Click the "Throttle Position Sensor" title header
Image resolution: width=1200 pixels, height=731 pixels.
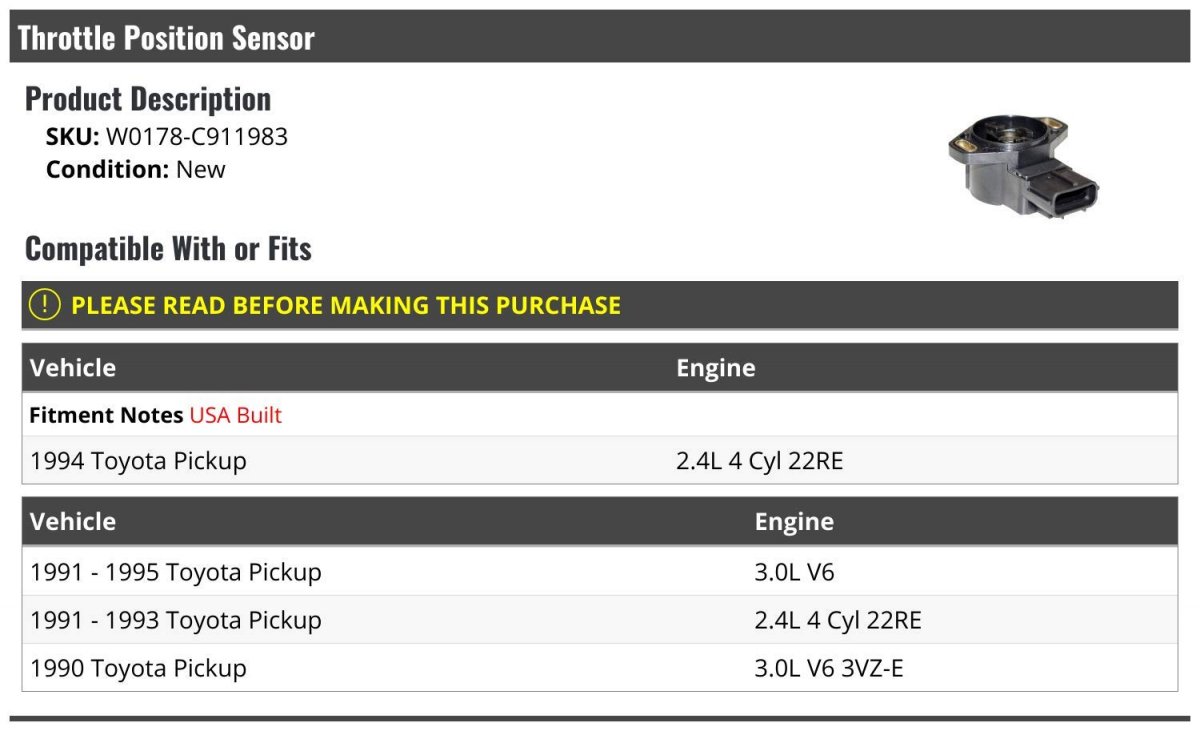pos(166,38)
